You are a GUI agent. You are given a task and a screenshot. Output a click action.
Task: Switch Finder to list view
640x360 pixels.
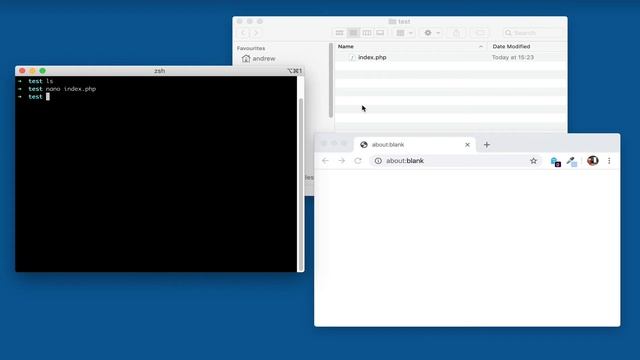[x=353, y=33]
